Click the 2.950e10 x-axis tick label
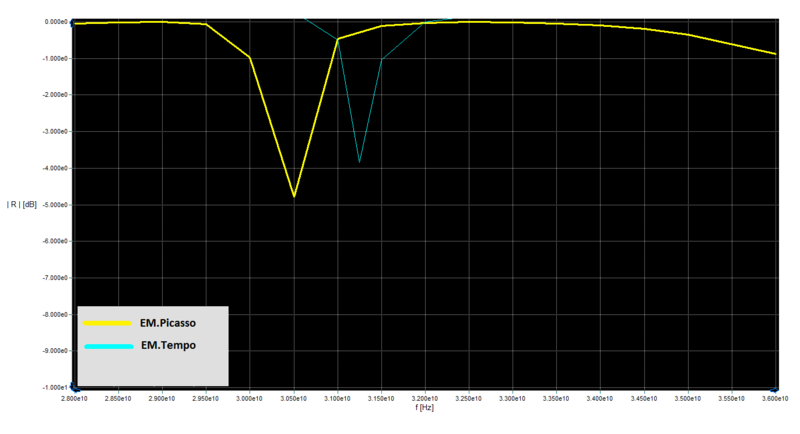Viewport: 800px width, 434px height. coord(206,398)
